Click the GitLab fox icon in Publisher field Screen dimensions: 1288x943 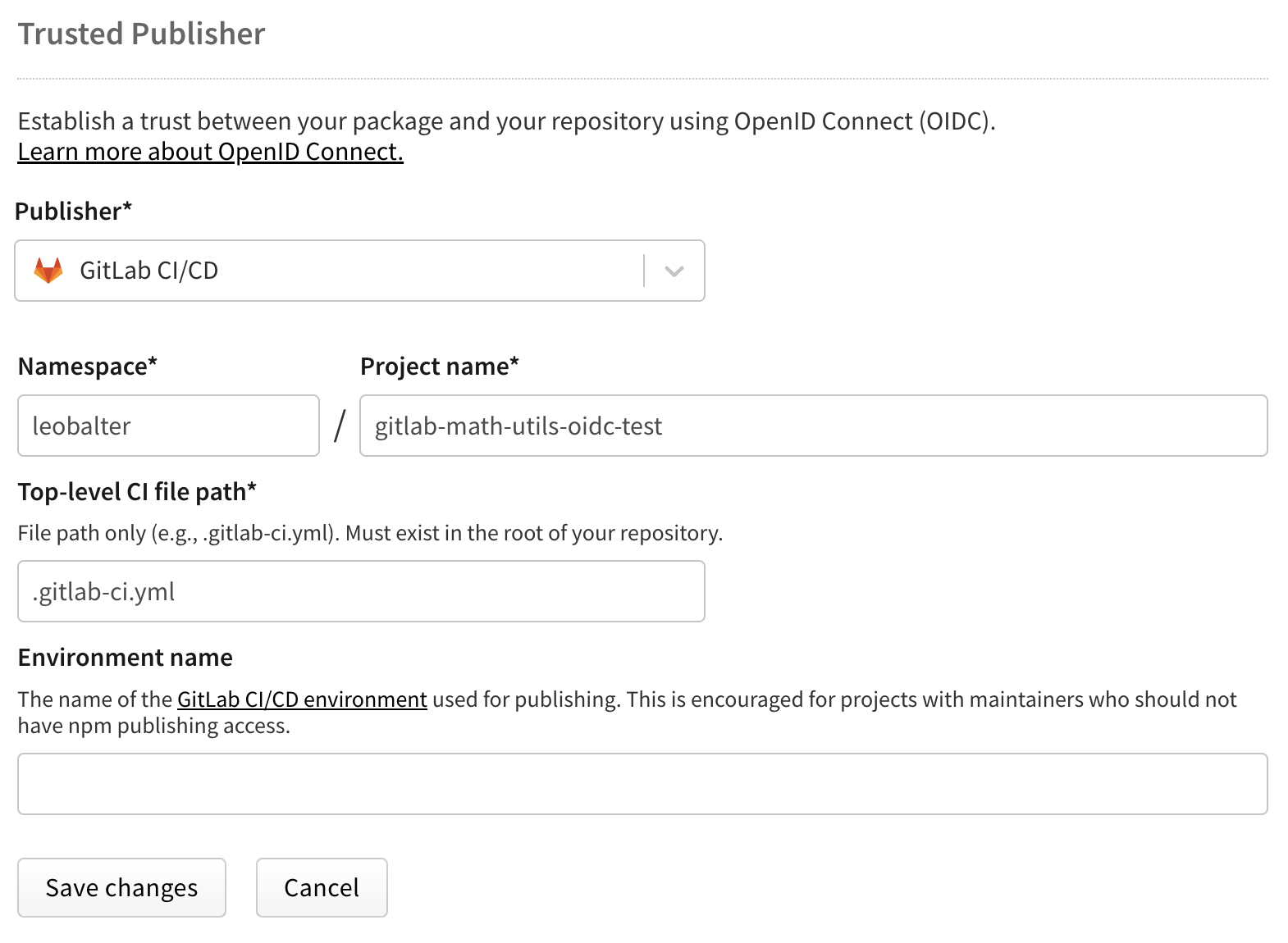click(x=48, y=271)
